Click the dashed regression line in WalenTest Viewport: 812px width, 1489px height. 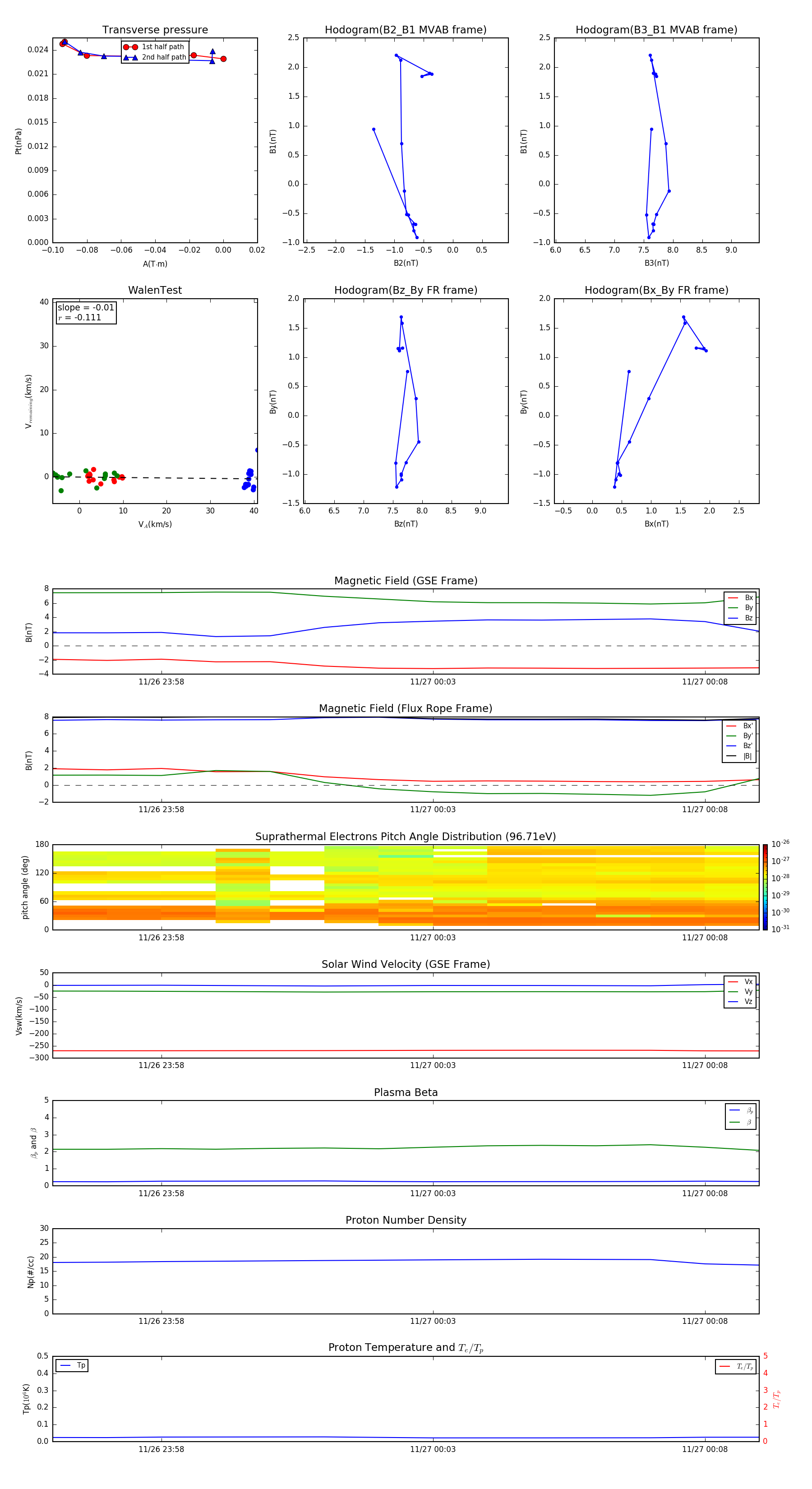[155, 477]
